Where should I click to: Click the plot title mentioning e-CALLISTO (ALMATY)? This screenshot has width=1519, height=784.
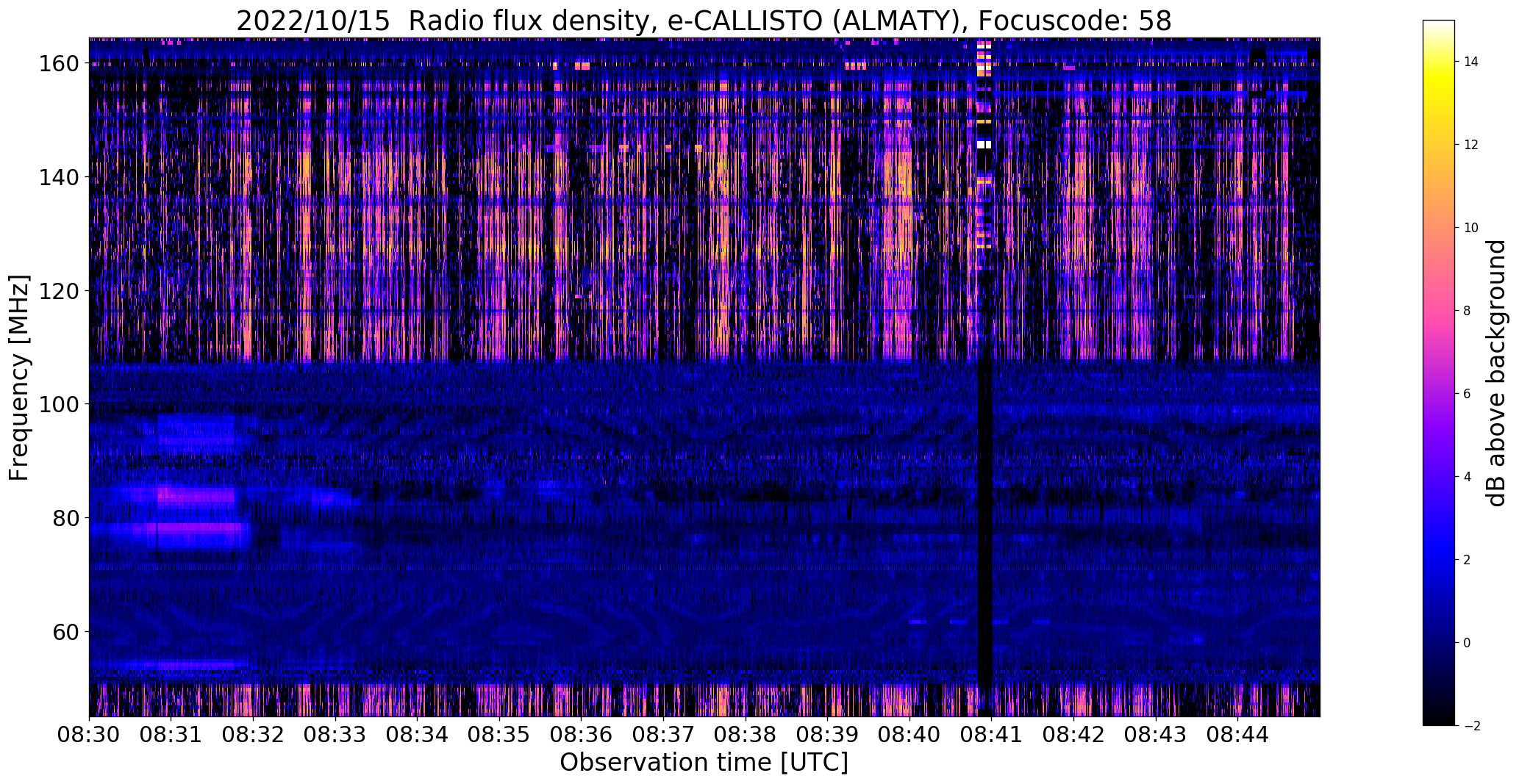pos(704,21)
